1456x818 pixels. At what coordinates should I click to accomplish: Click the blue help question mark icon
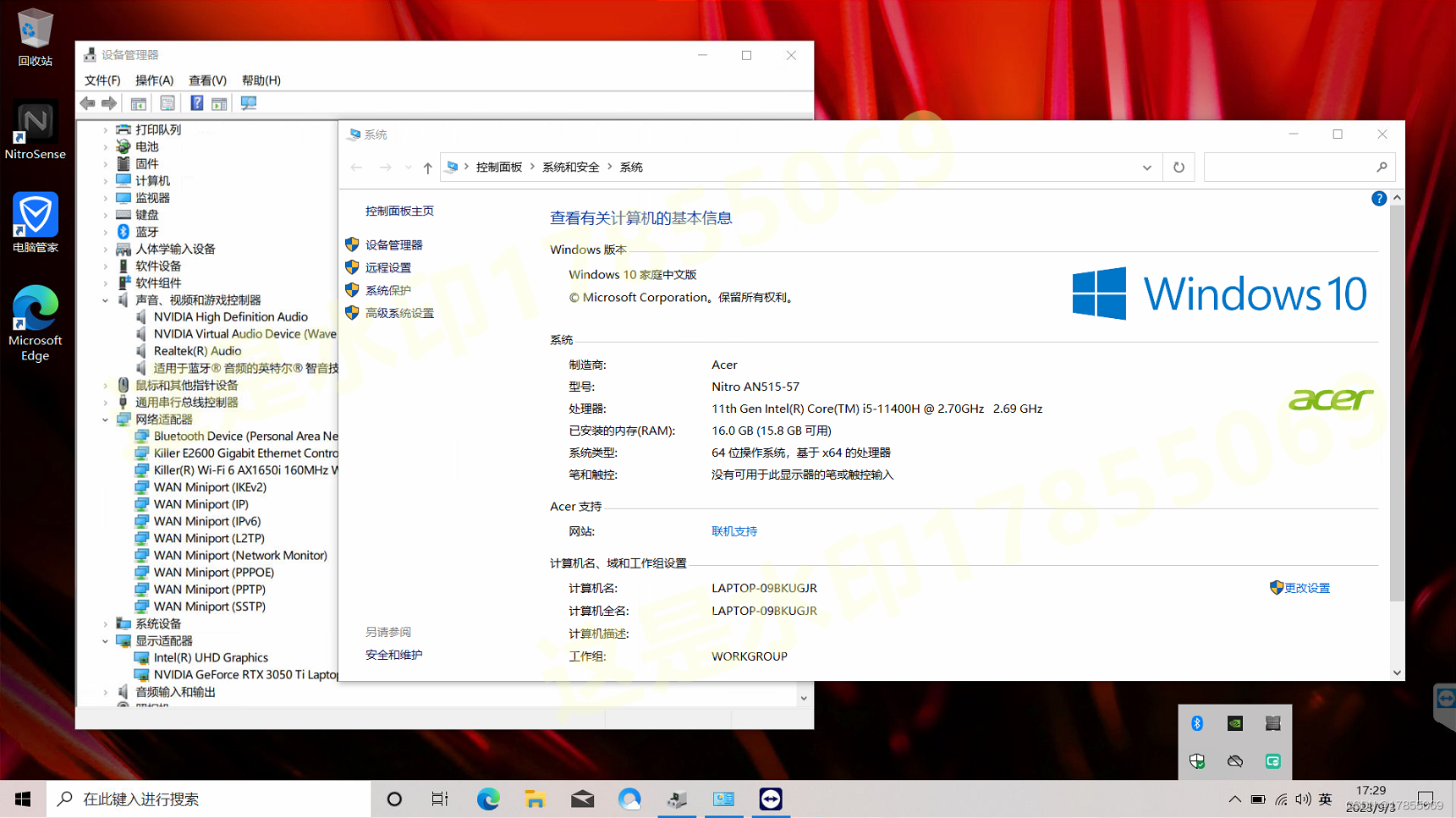coord(1379,199)
